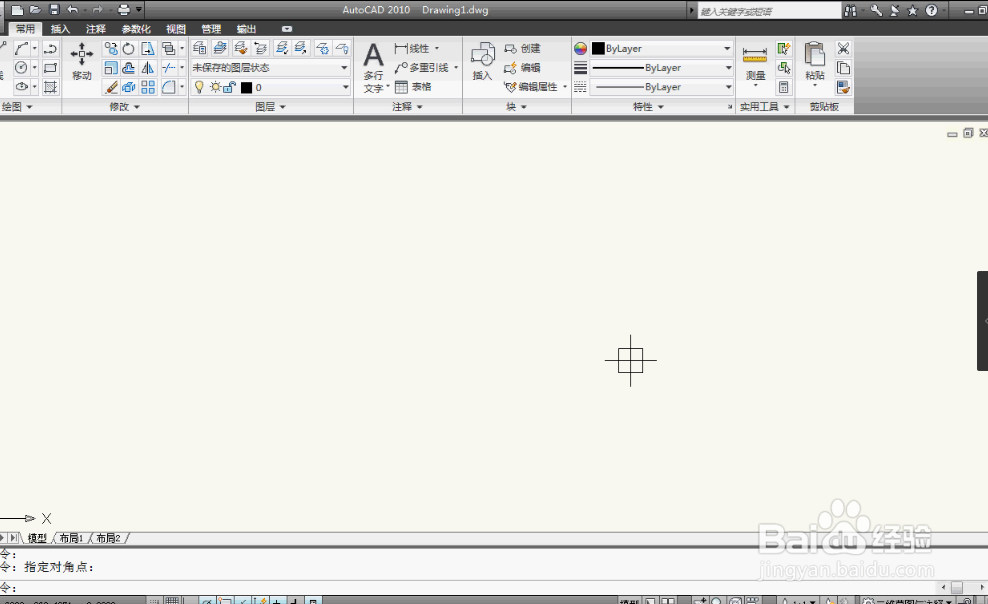Open the ByLayer color dropdown
Viewport: 988px width, 604px height.
click(x=662, y=48)
